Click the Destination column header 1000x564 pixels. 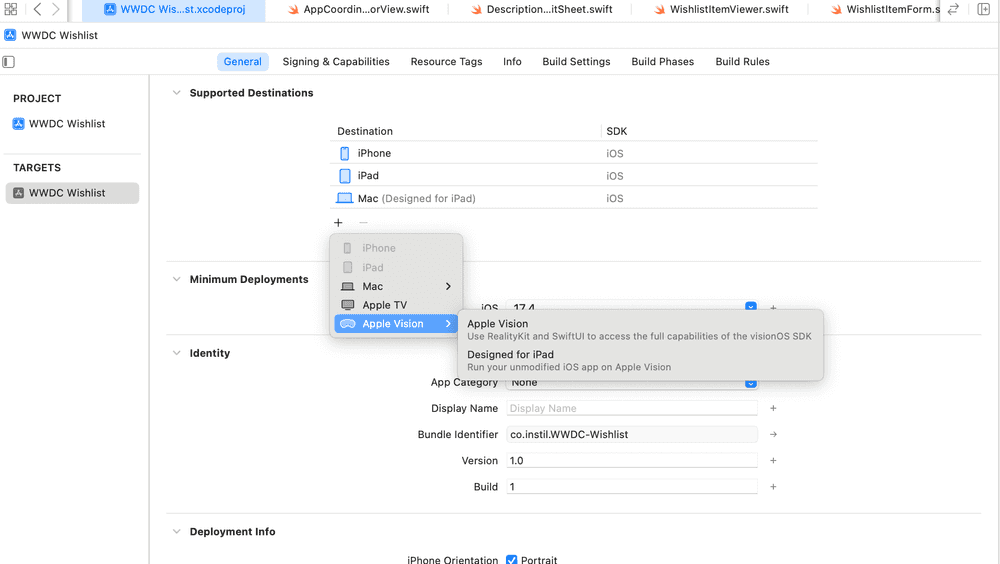tap(365, 131)
